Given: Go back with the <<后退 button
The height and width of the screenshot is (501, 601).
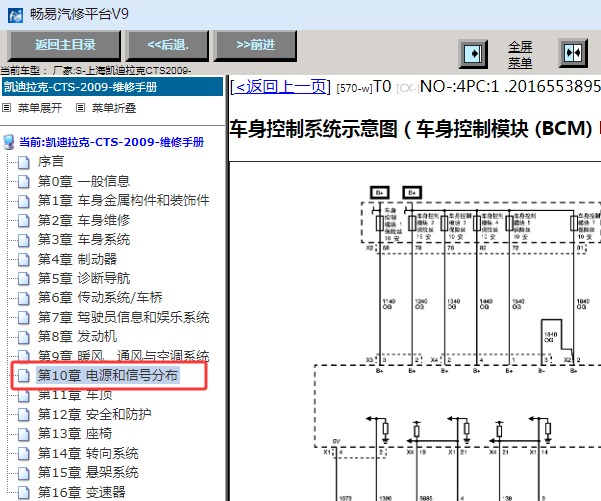Looking at the screenshot, I should click(168, 45).
